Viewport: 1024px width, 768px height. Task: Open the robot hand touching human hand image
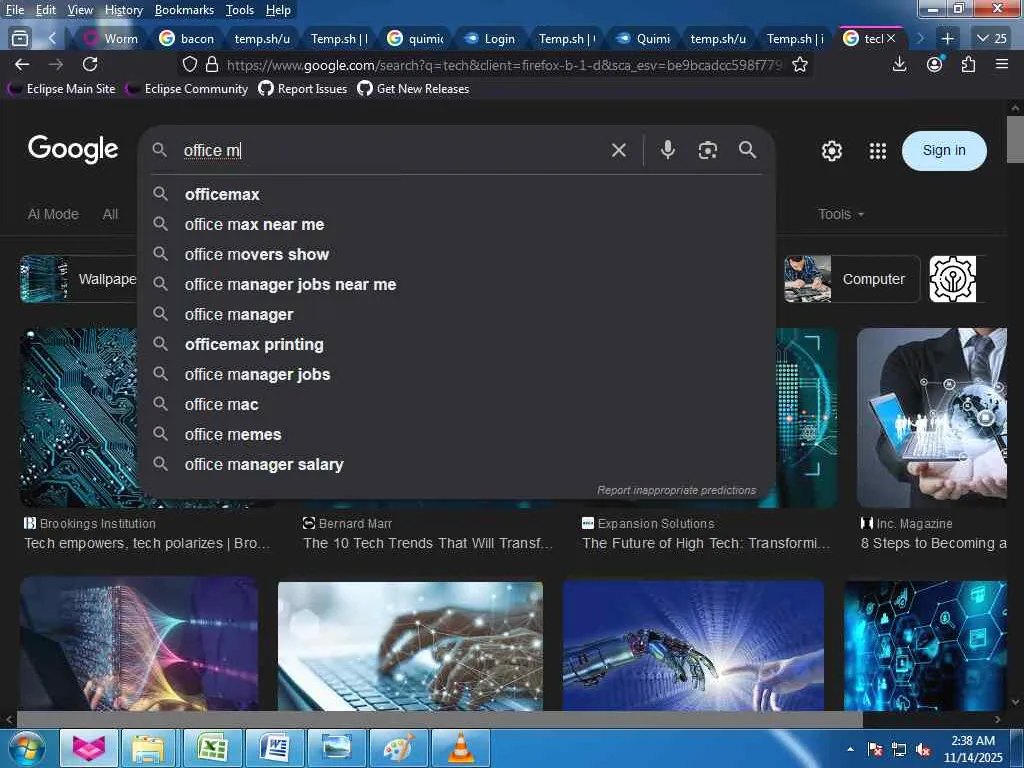point(693,645)
